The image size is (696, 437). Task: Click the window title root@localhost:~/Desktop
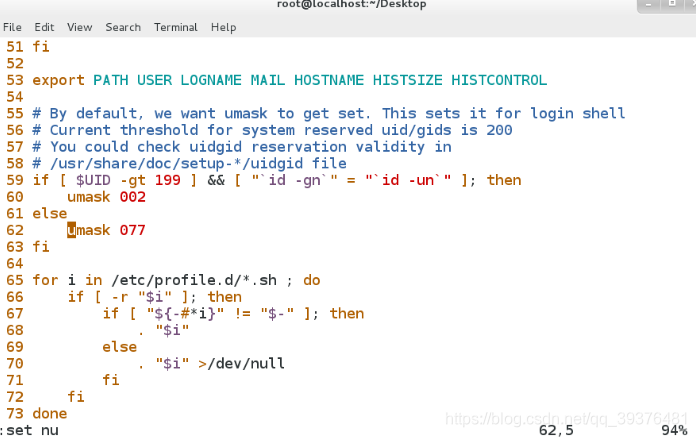pos(351,4)
